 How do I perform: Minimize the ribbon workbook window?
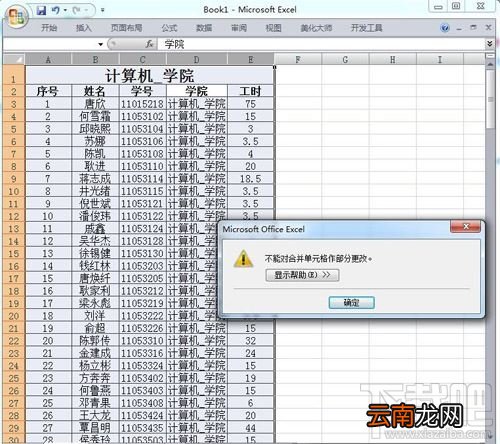(459, 28)
